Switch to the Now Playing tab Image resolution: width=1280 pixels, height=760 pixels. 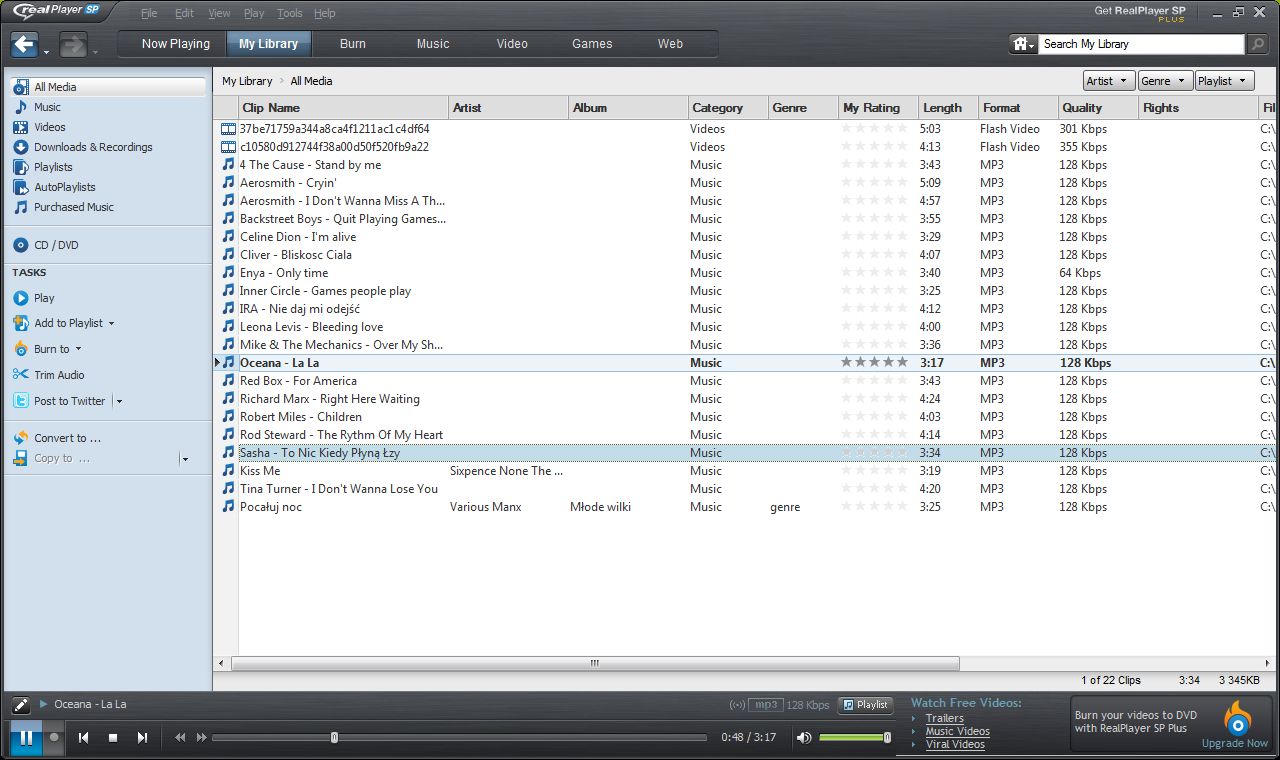point(176,44)
